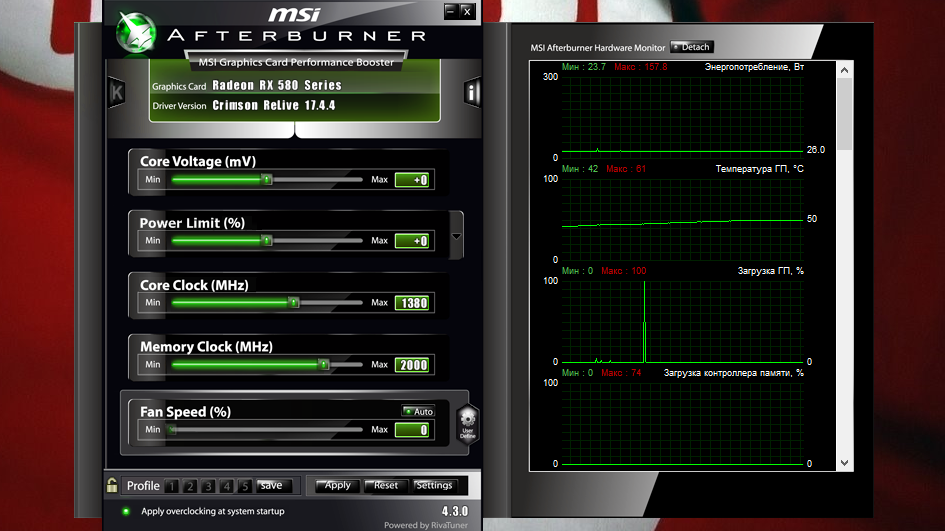Screen dimensions: 945x531
Task: Click the hardware monitor scrollbar thumb
Action: 844,114
